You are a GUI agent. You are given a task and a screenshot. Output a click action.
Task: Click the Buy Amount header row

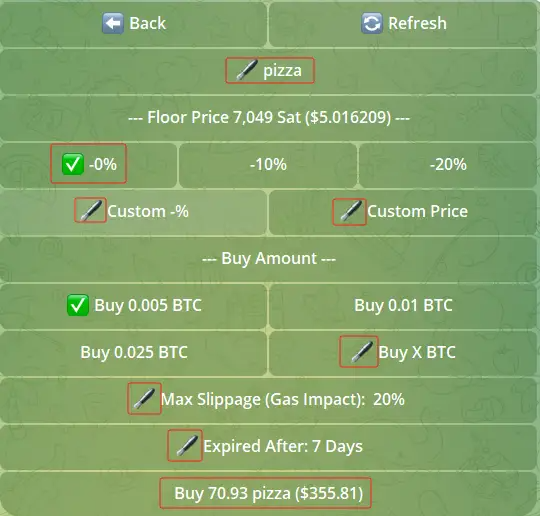coord(269,259)
